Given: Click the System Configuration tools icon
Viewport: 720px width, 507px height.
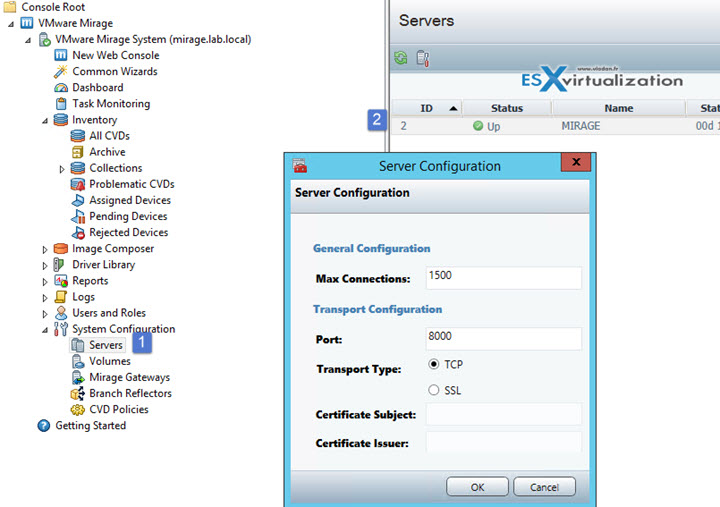Looking at the screenshot, I should pyautogui.click(x=61, y=329).
